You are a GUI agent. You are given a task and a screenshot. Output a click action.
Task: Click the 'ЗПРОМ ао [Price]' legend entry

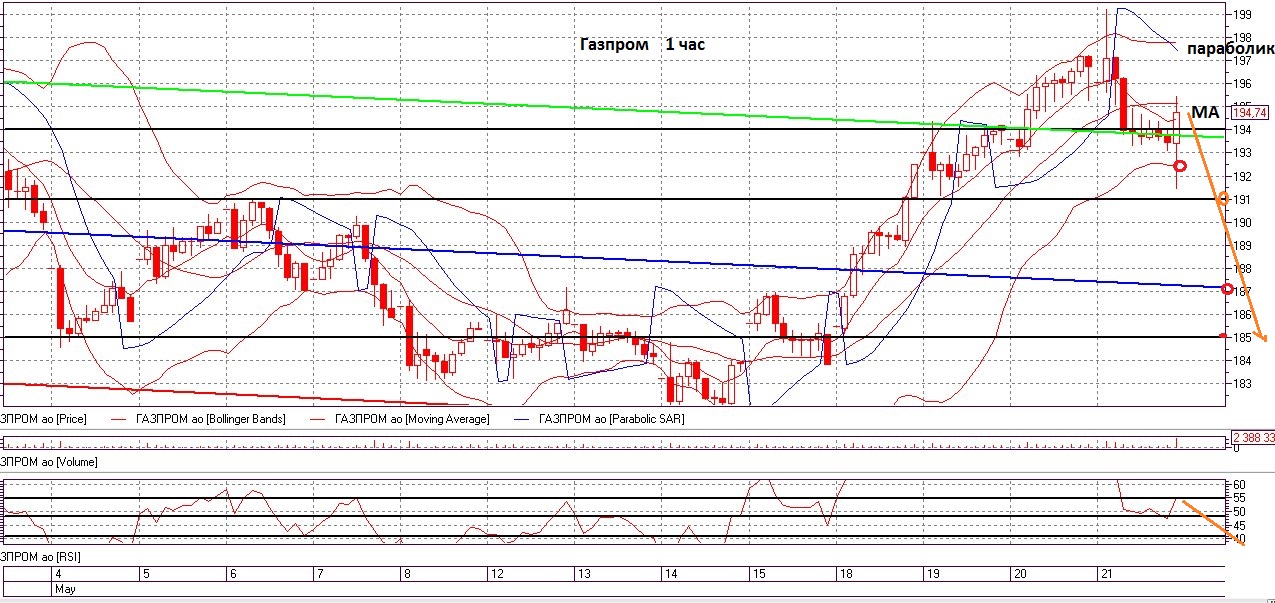(x=44, y=419)
